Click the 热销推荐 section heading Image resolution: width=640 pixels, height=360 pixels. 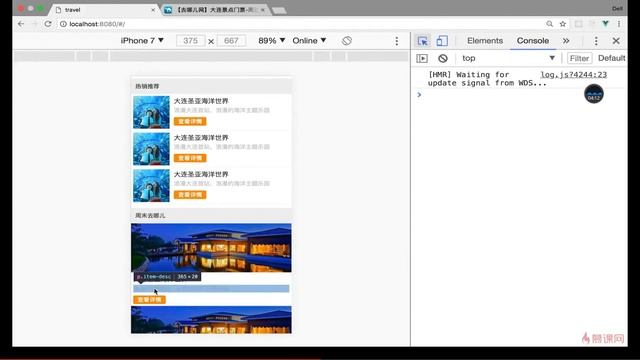(147, 87)
